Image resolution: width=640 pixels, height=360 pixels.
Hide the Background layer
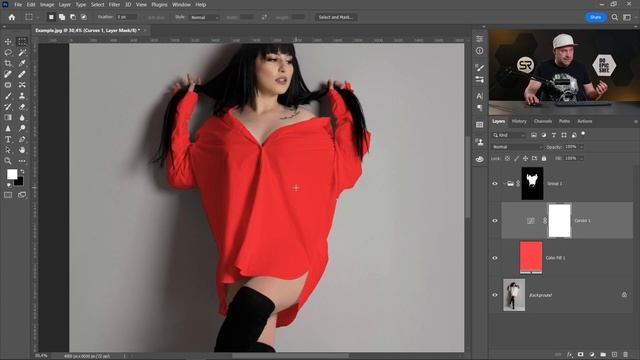(x=495, y=295)
